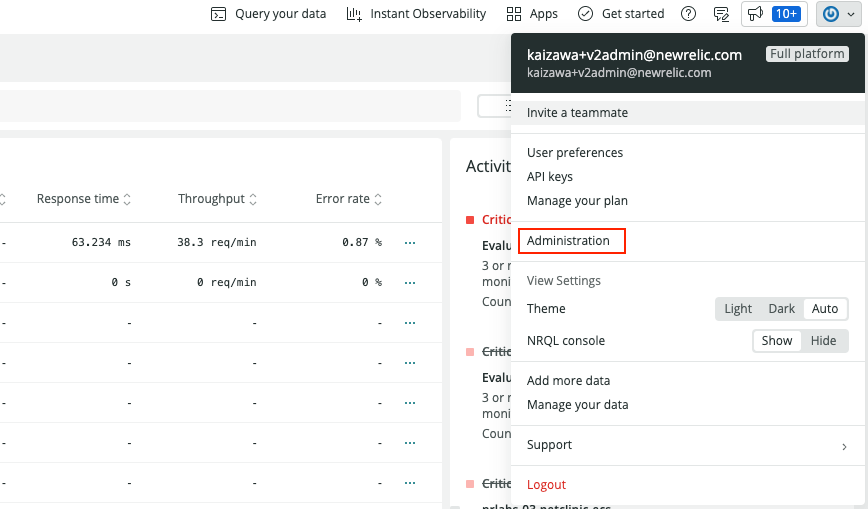Click the 63.234 ms response time value
Screen dimensions: 868x509
(101, 243)
